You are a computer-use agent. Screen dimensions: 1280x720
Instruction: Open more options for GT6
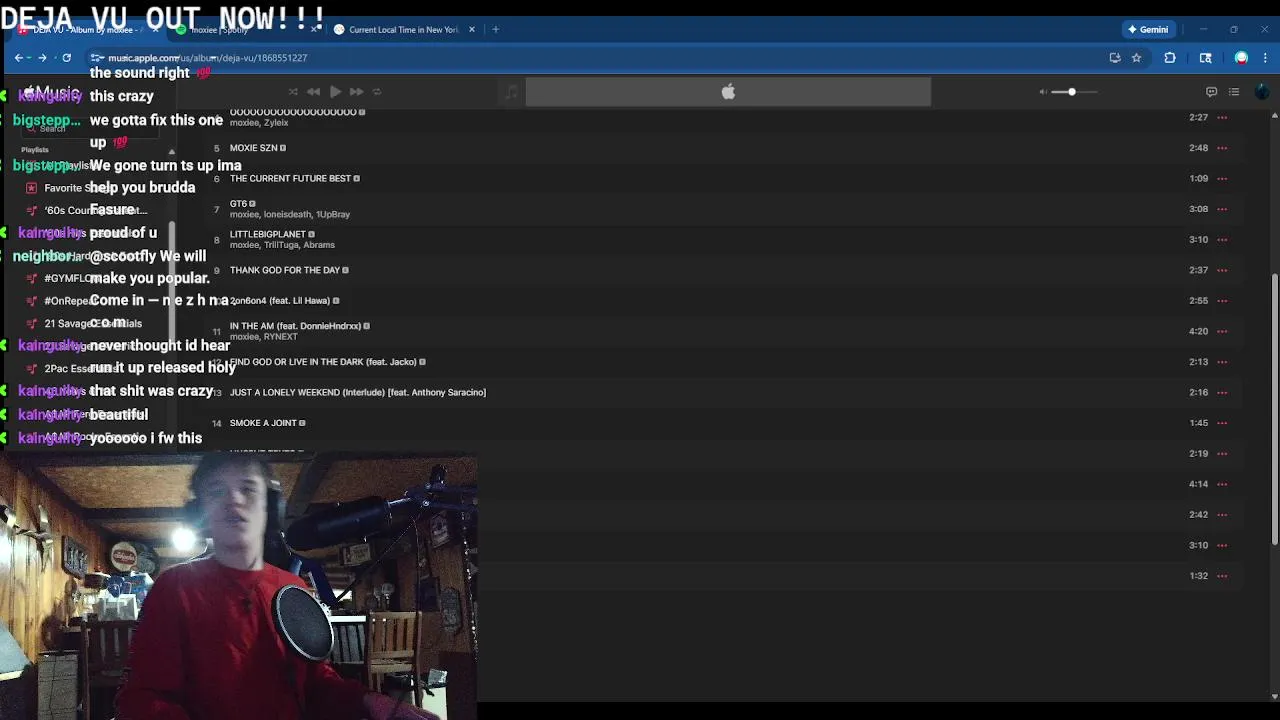1222,209
